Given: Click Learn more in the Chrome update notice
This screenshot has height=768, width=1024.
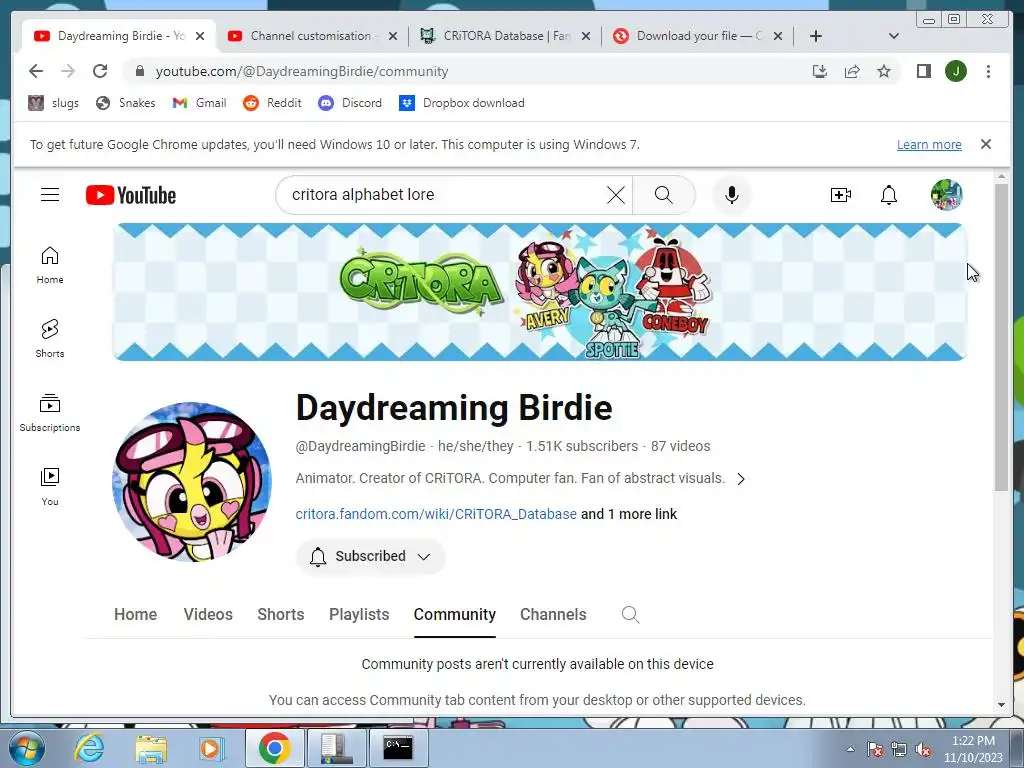Looking at the screenshot, I should click(x=929, y=144).
